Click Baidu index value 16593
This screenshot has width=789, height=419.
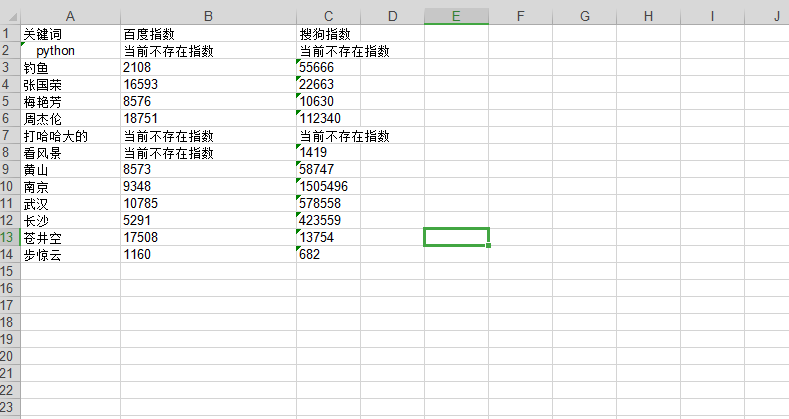pos(208,85)
